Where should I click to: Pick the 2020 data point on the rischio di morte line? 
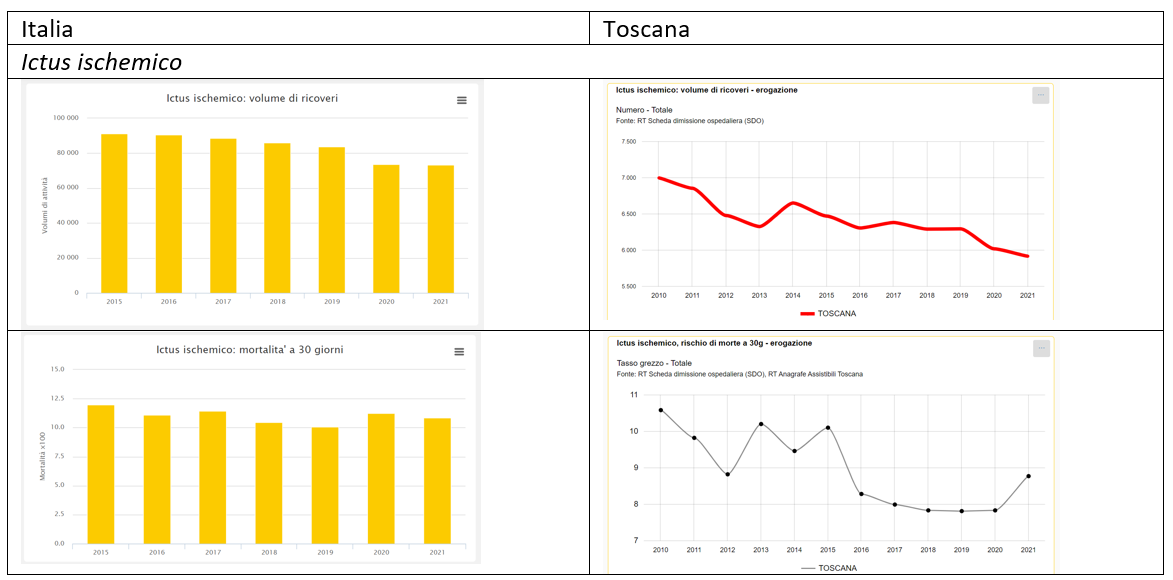click(995, 510)
